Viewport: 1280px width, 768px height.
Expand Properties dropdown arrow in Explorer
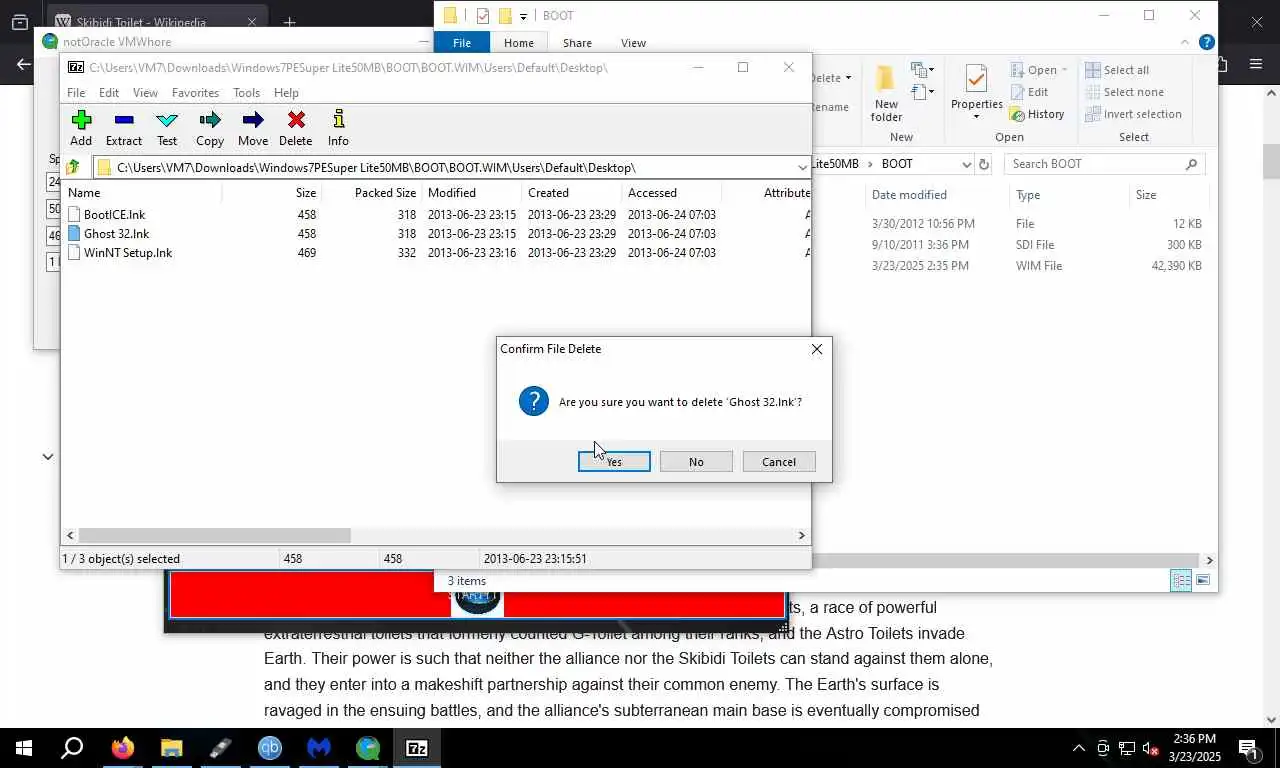pyautogui.click(x=976, y=117)
